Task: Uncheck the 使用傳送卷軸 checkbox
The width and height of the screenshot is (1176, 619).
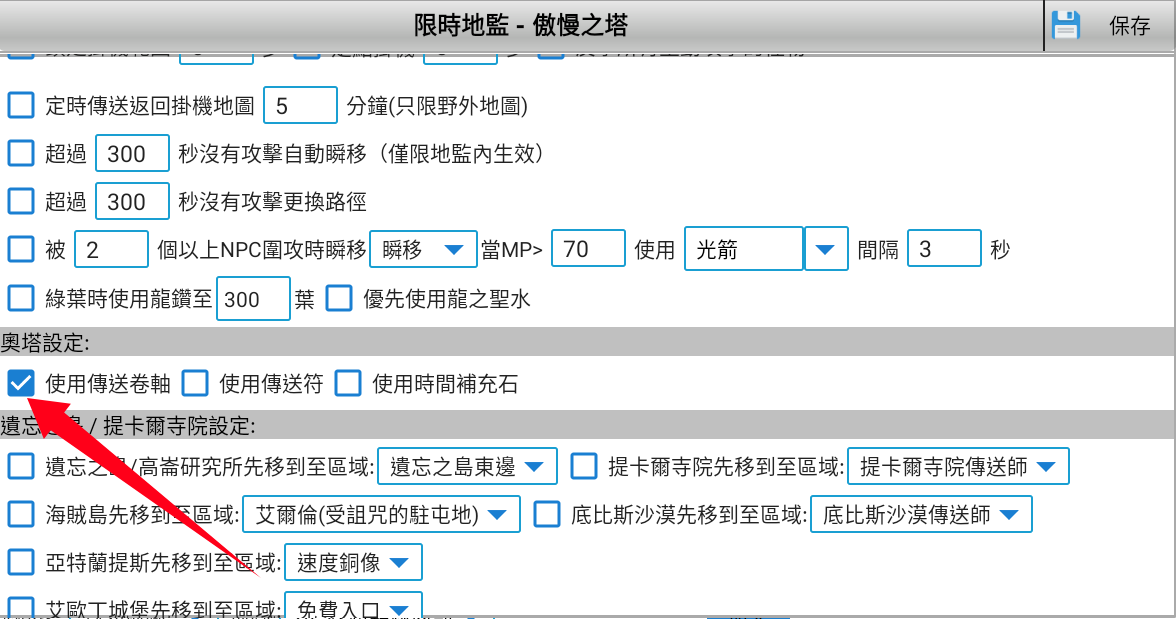Action: 20,383
